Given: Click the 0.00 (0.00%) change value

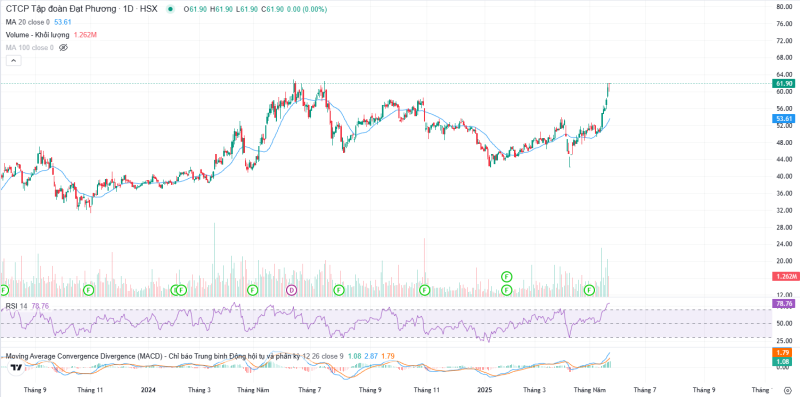Looking at the screenshot, I should 306,9.
